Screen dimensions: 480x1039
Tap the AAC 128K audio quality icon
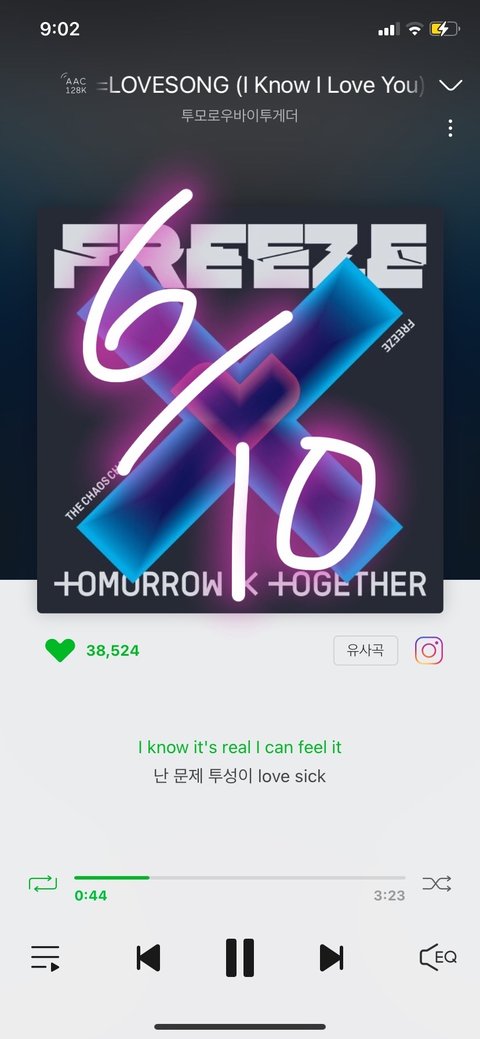tap(74, 85)
